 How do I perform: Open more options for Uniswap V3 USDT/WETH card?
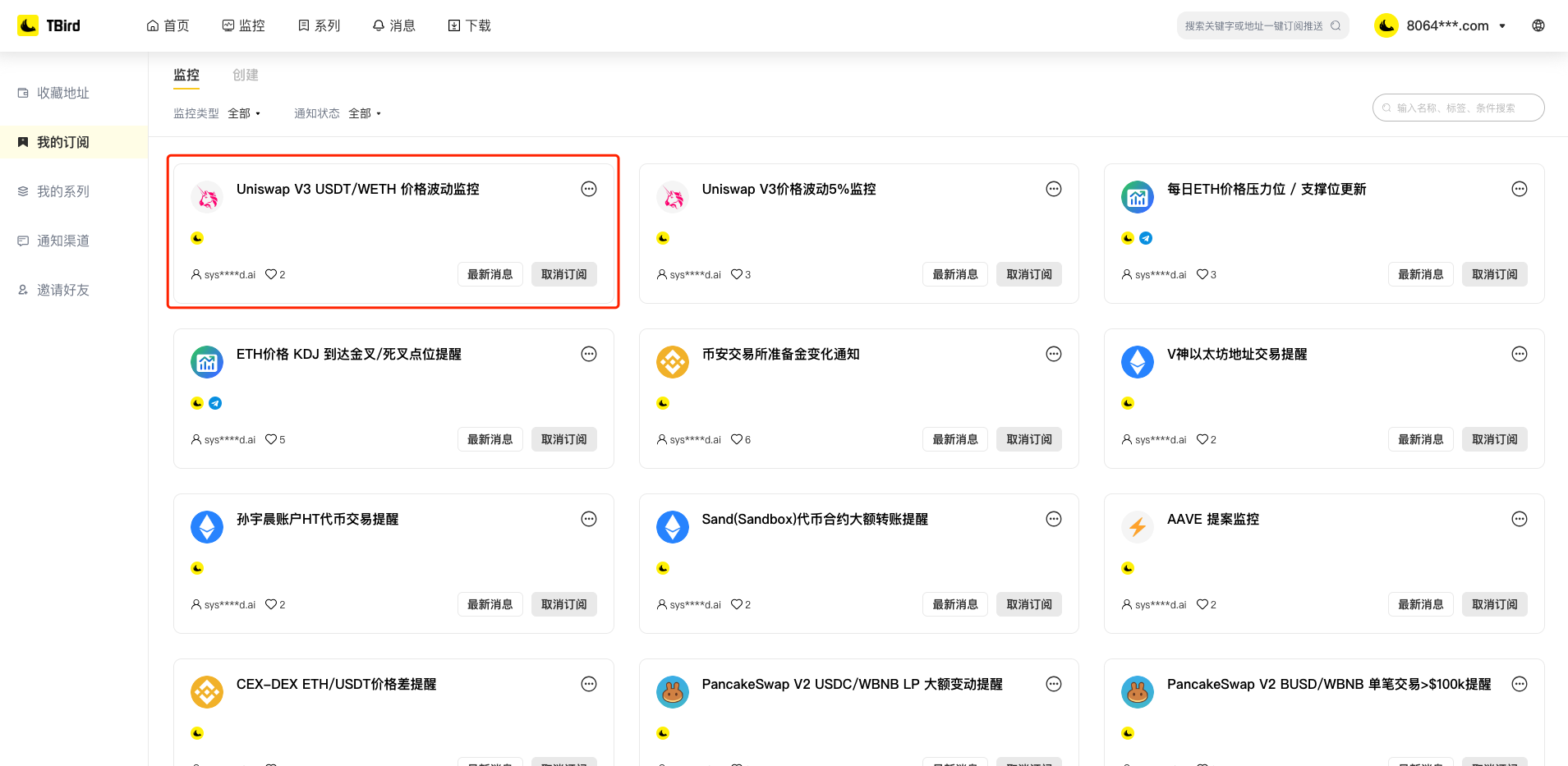tap(588, 189)
